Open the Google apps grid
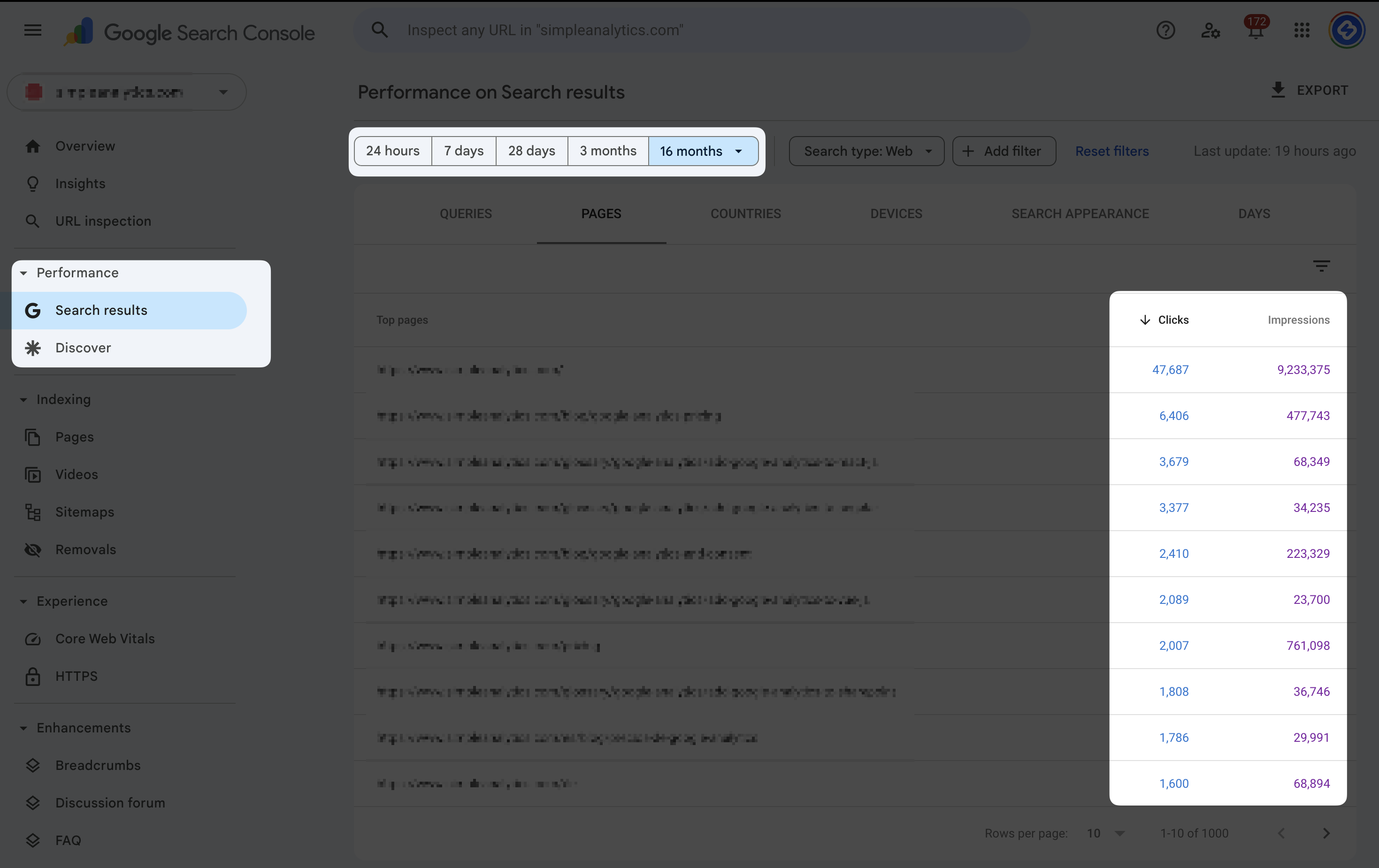Screen dimensions: 1379x868 (x=1302, y=30)
